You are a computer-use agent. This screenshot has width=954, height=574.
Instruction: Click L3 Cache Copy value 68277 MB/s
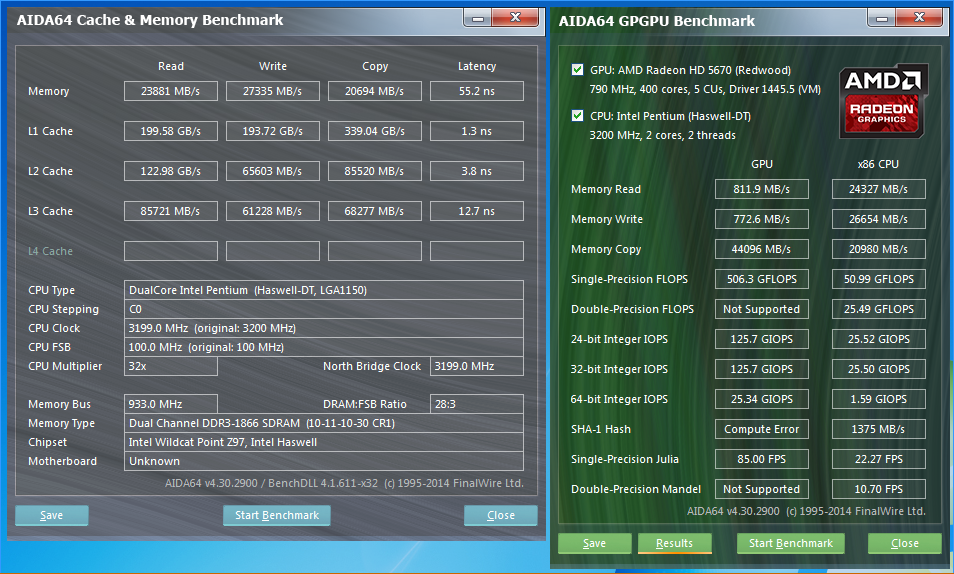pos(375,211)
